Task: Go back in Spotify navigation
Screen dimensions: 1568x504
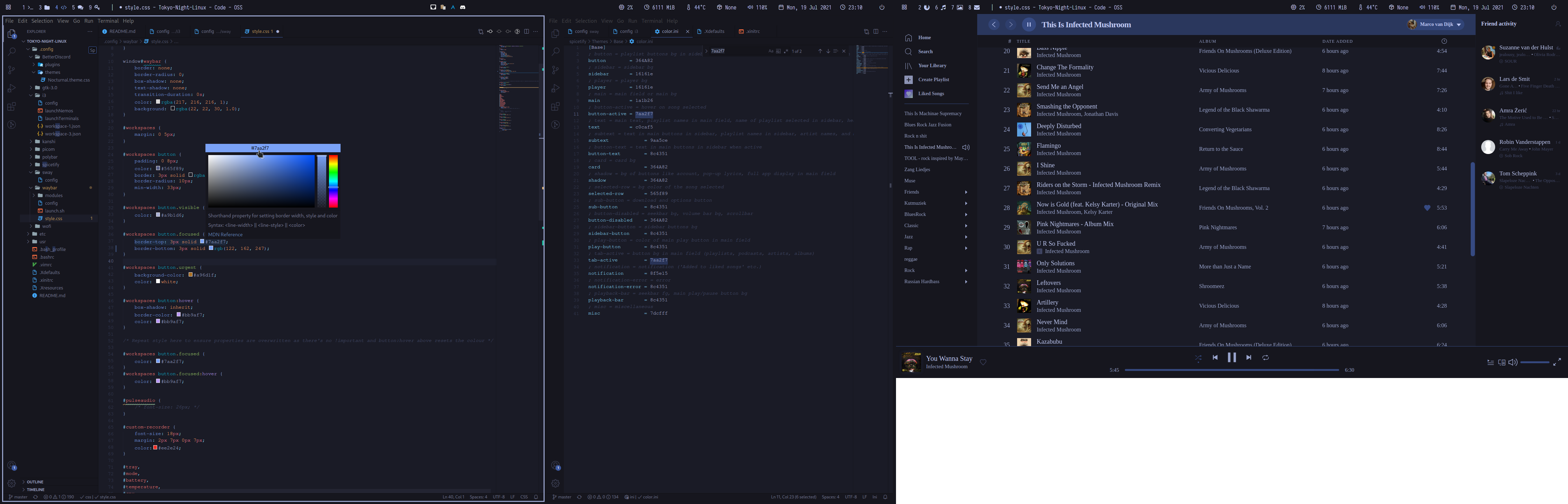Action: (x=993, y=24)
